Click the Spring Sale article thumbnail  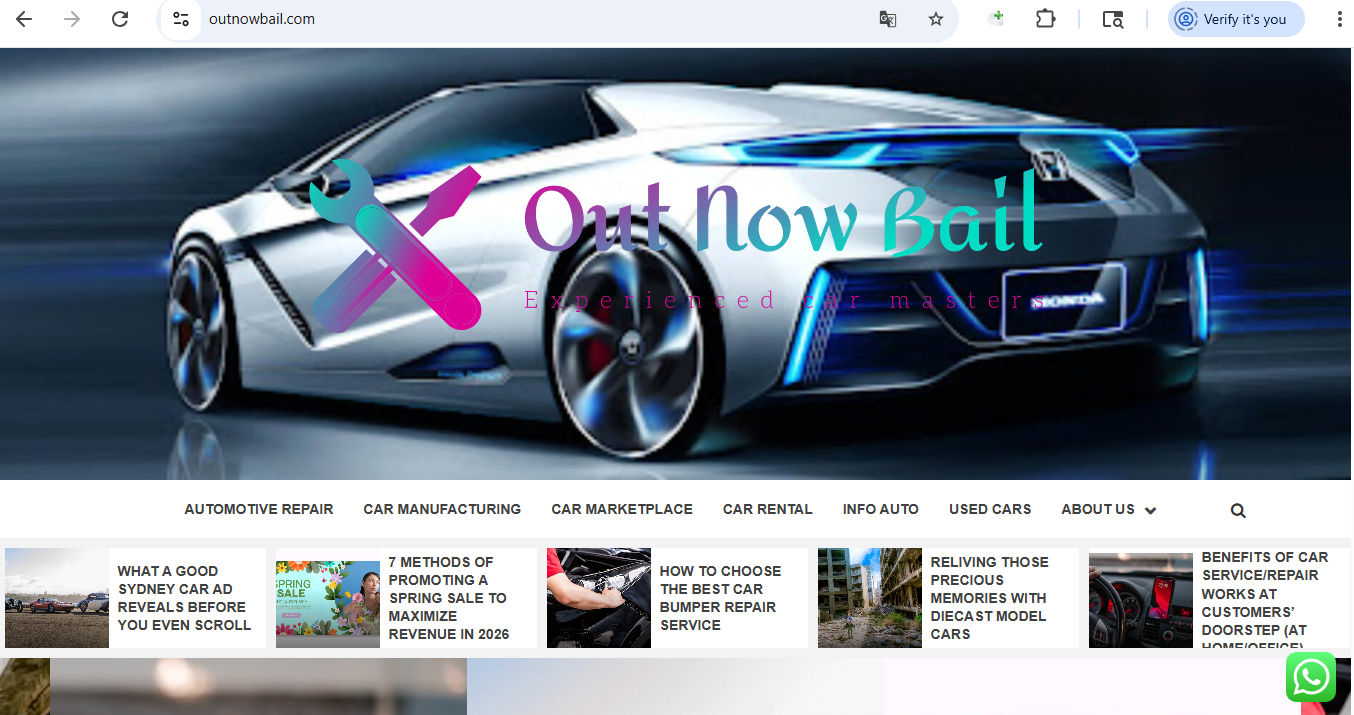[328, 604]
